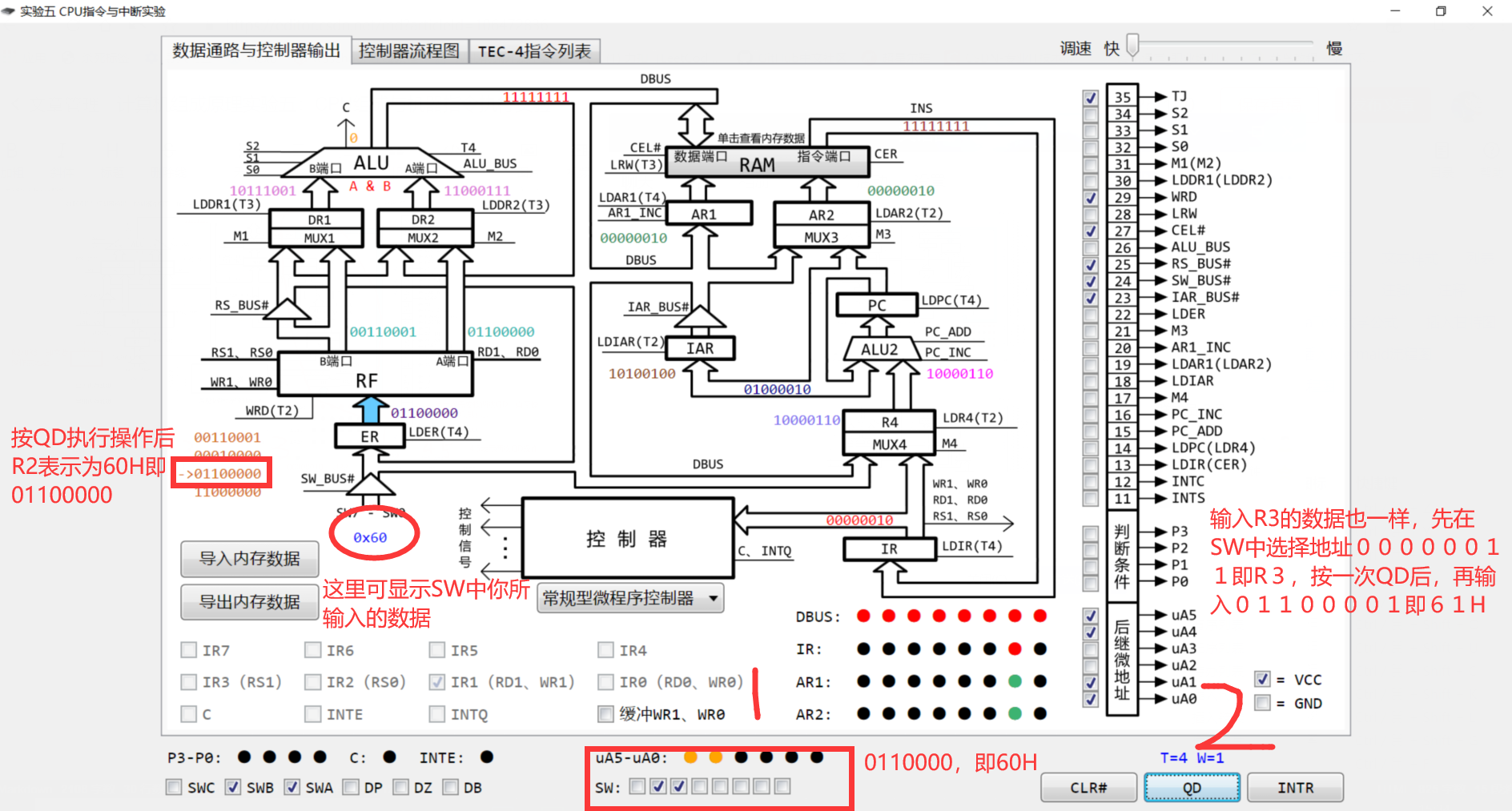
Task: Click the RF register file block
Action: click(375, 374)
